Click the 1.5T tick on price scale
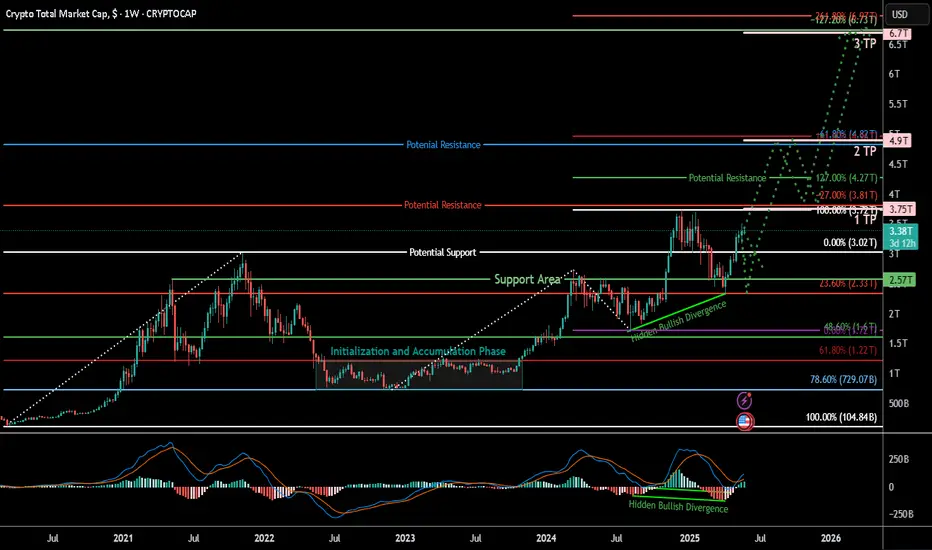Viewport: 932px width, 550px height. pos(898,343)
